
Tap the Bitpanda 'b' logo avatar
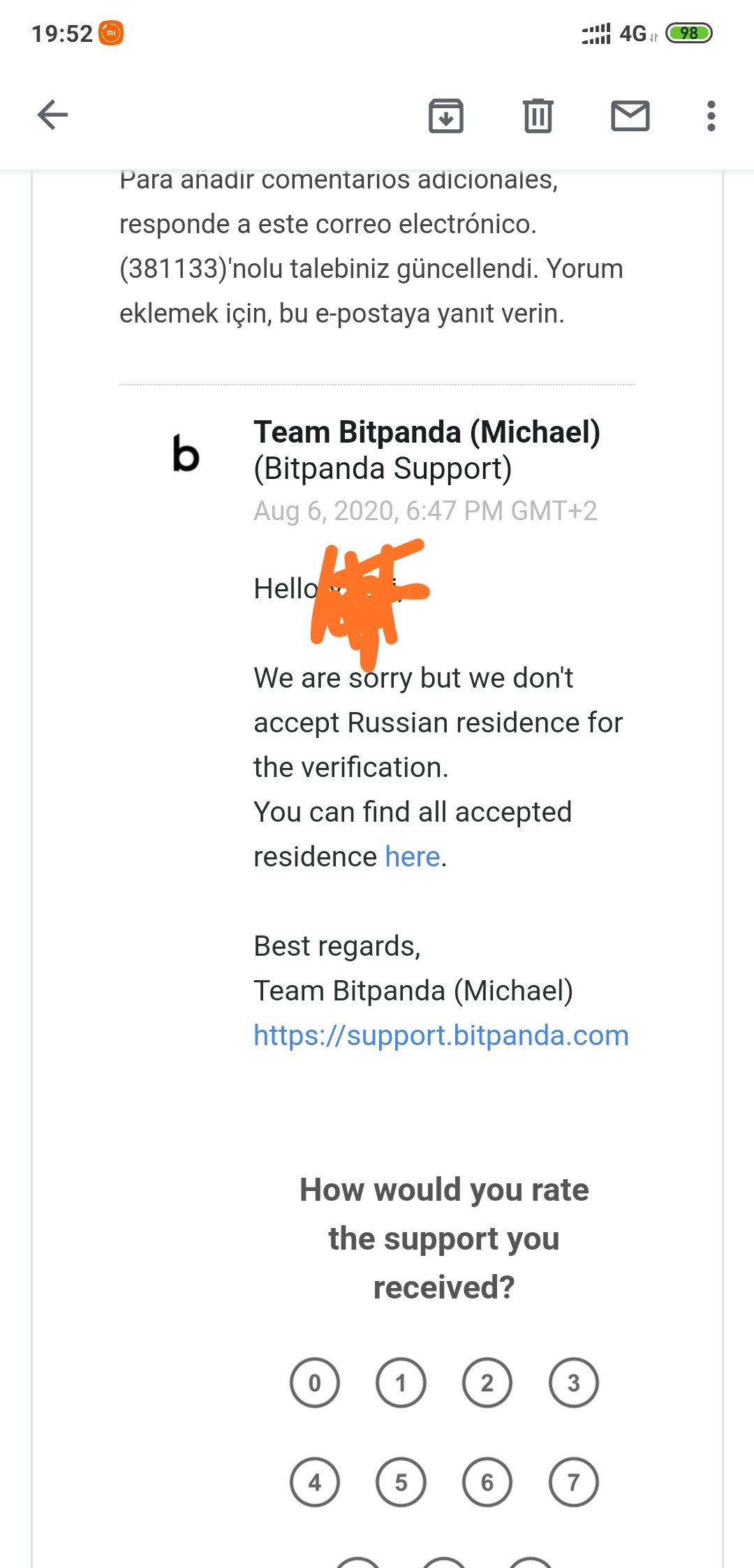(186, 454)
